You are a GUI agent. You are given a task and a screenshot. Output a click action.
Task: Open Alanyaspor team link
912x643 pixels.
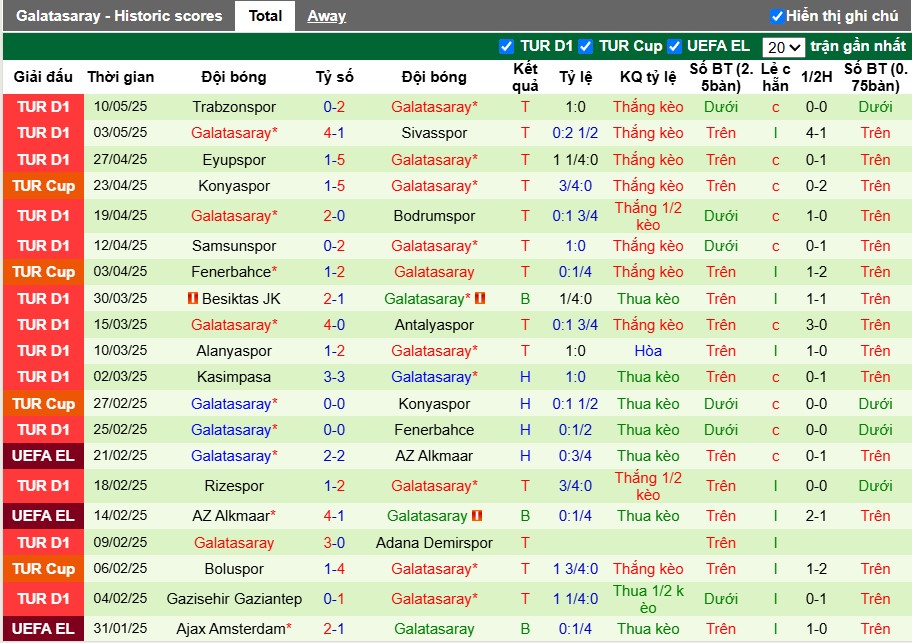[x=234, y=351]
